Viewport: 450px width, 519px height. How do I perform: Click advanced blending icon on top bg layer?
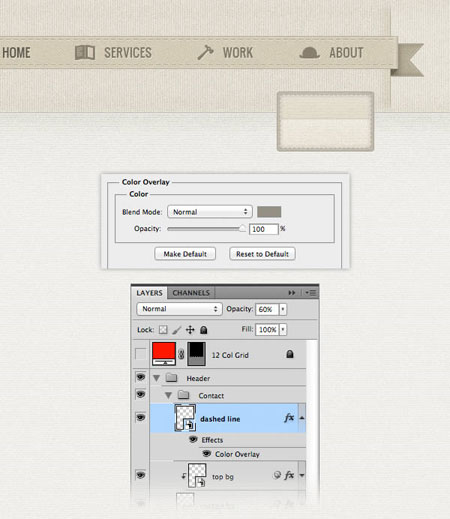277,475
